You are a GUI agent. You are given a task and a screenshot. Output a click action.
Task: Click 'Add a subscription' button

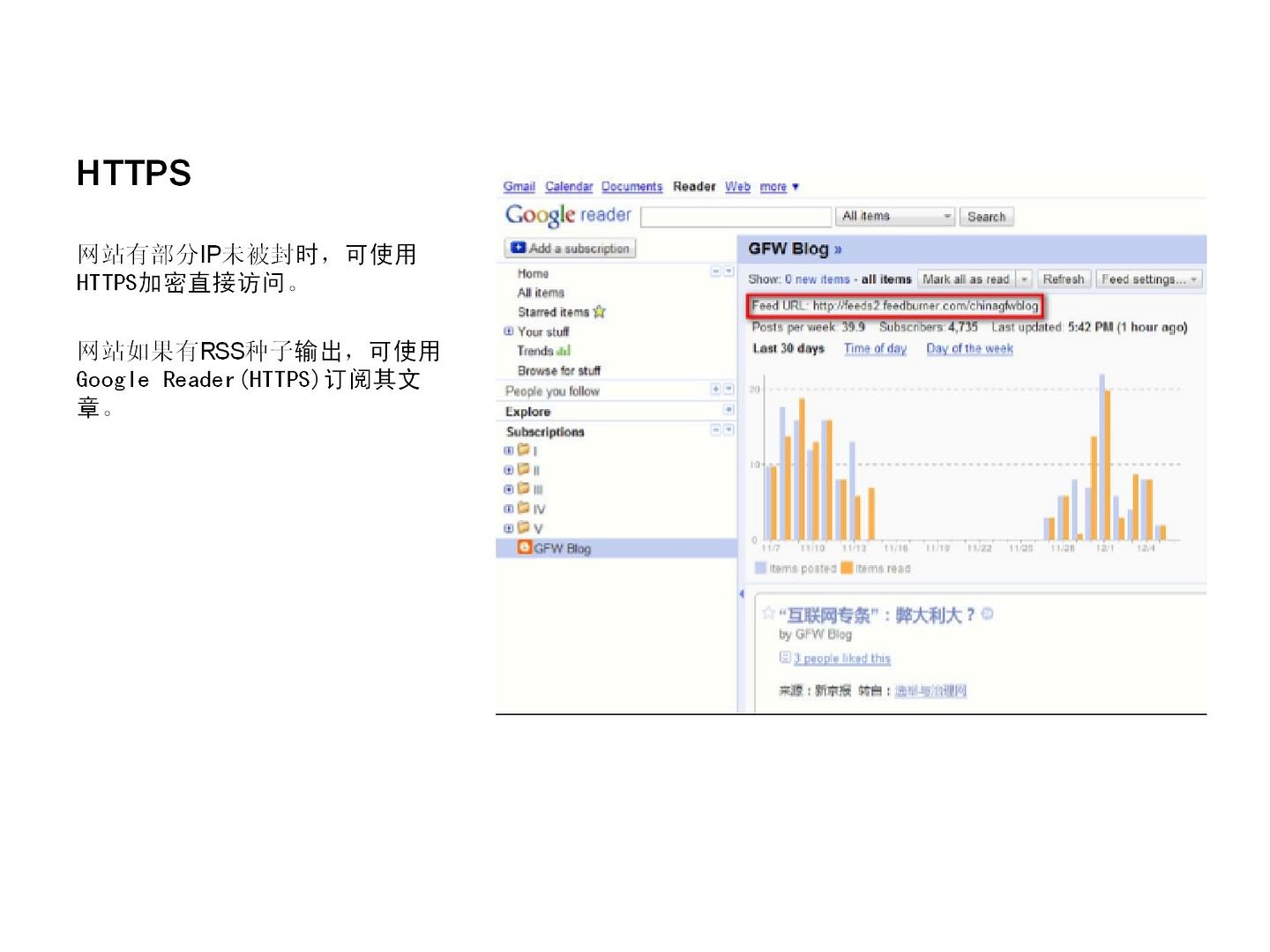(570, 249)
